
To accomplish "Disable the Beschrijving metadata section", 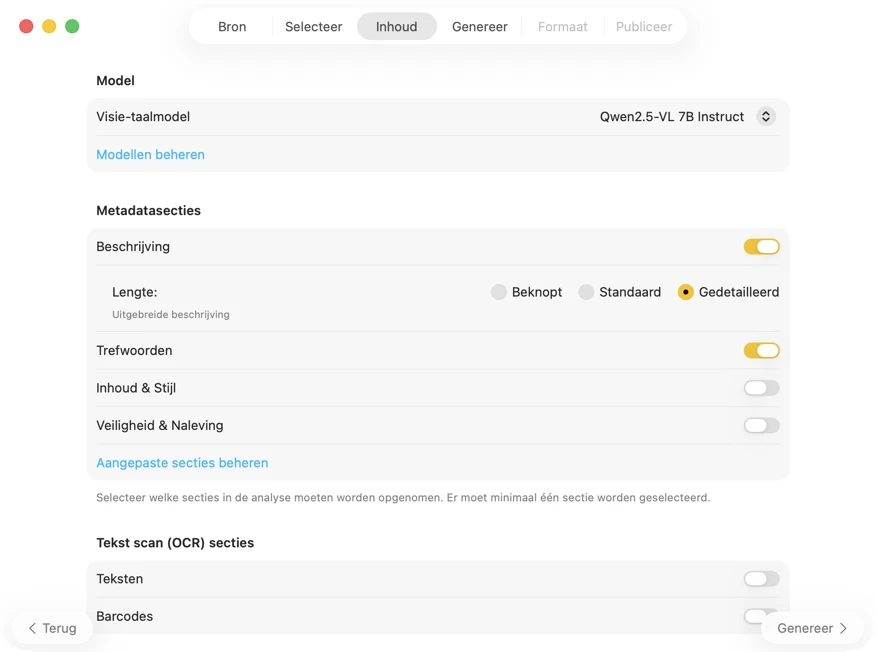I will (761, 246).
